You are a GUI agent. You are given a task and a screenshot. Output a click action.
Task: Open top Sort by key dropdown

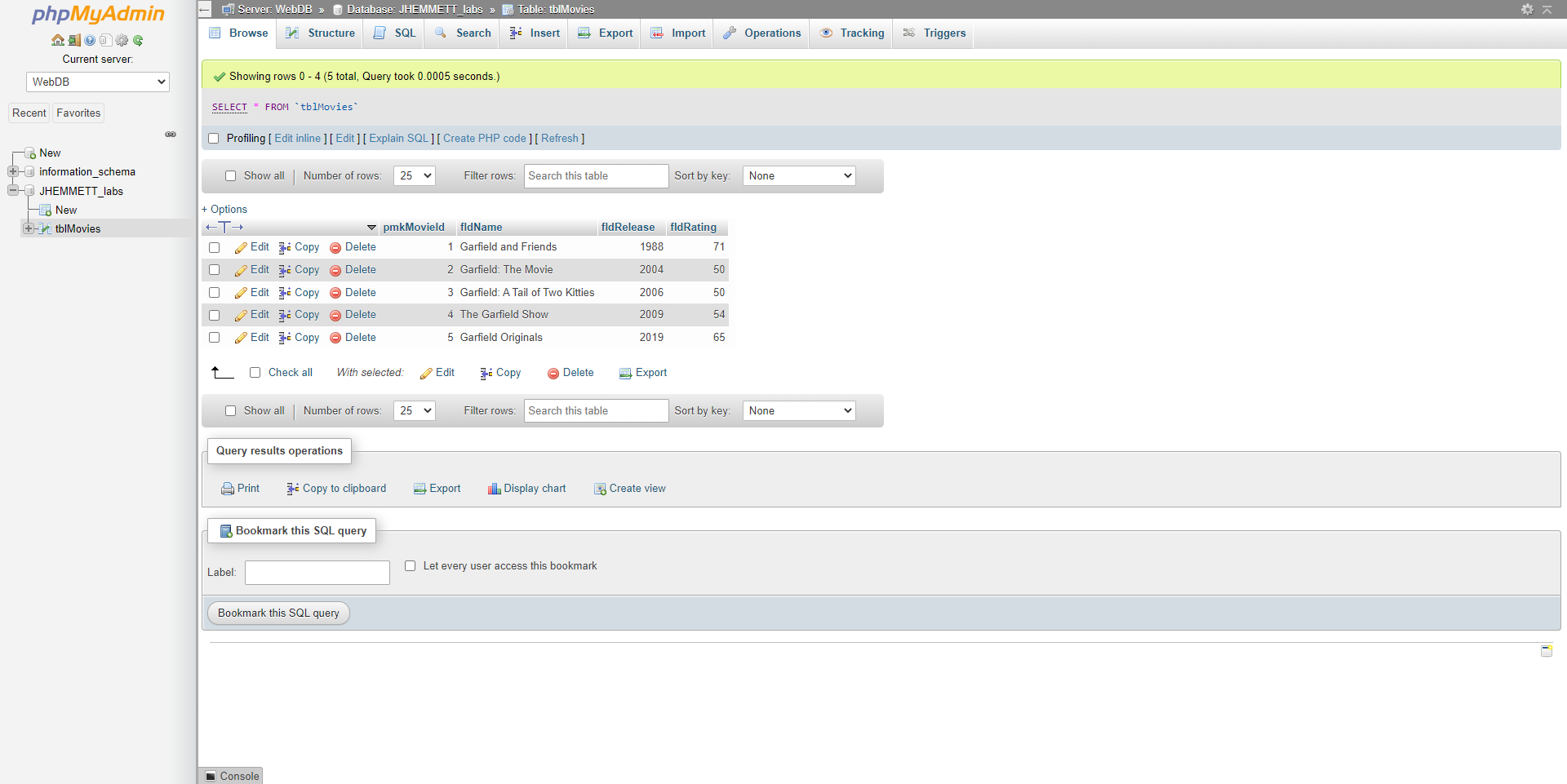(798, 175)
